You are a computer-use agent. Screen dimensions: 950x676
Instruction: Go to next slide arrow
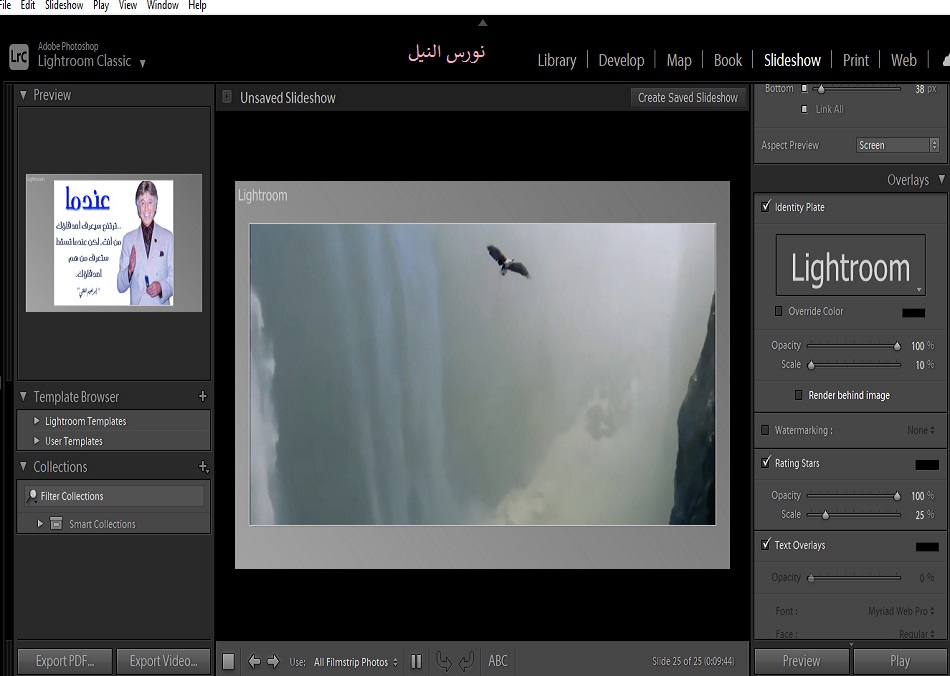click(273, 661)
